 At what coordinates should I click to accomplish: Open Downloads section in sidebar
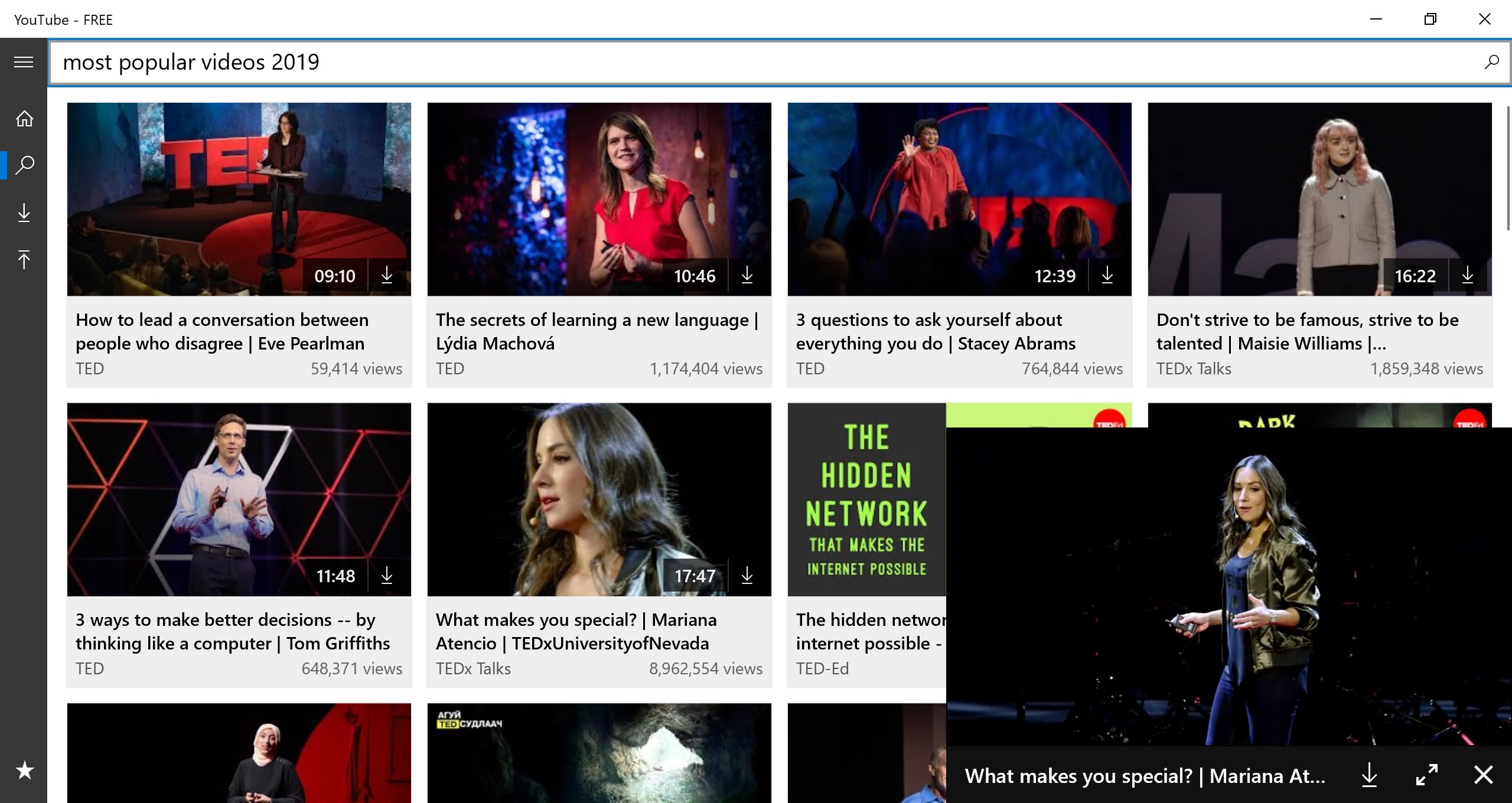pos(24,213)
